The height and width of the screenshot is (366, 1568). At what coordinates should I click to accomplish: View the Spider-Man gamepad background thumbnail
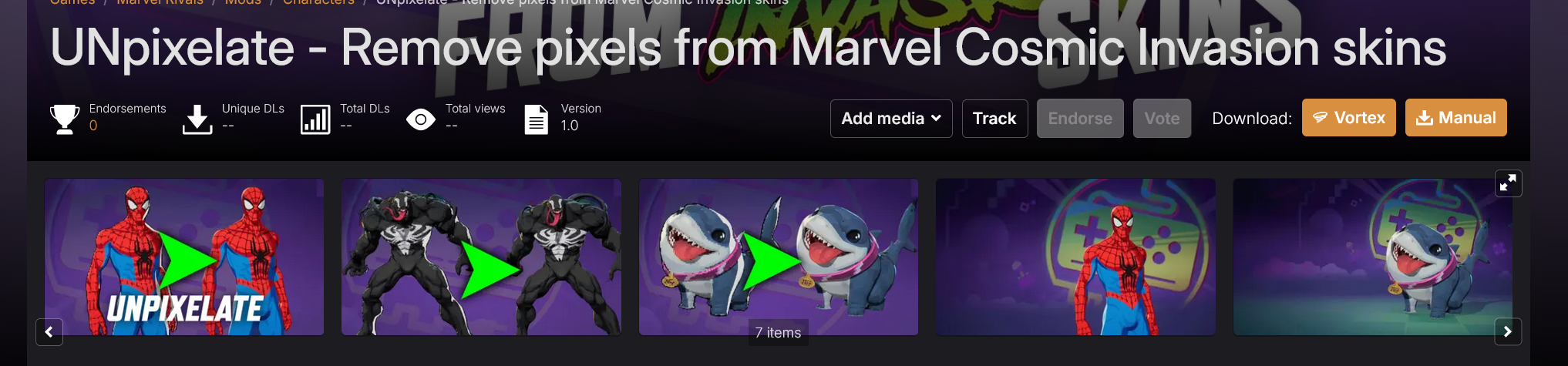[1075, 257]
